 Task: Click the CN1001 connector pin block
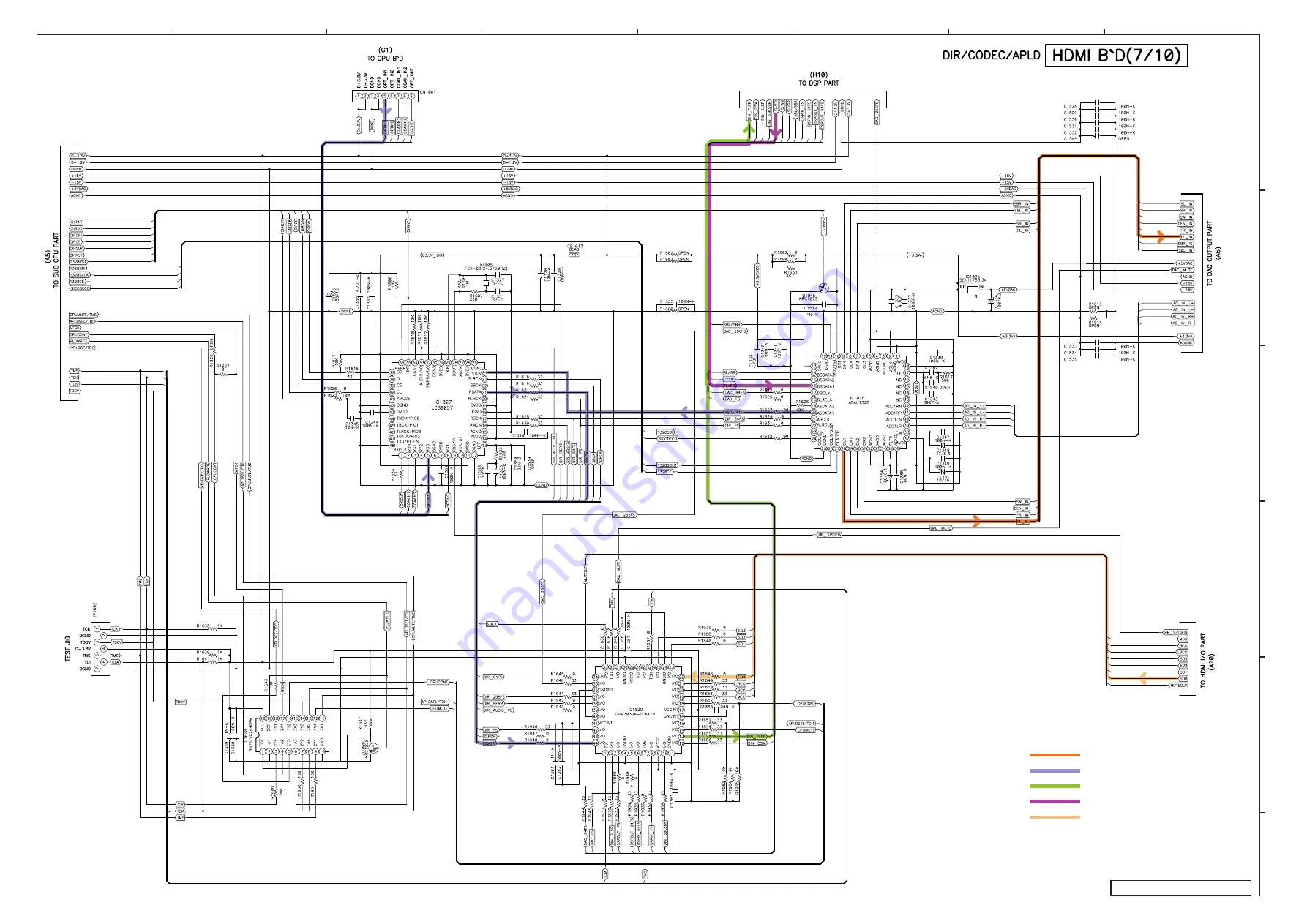point(385,96)
